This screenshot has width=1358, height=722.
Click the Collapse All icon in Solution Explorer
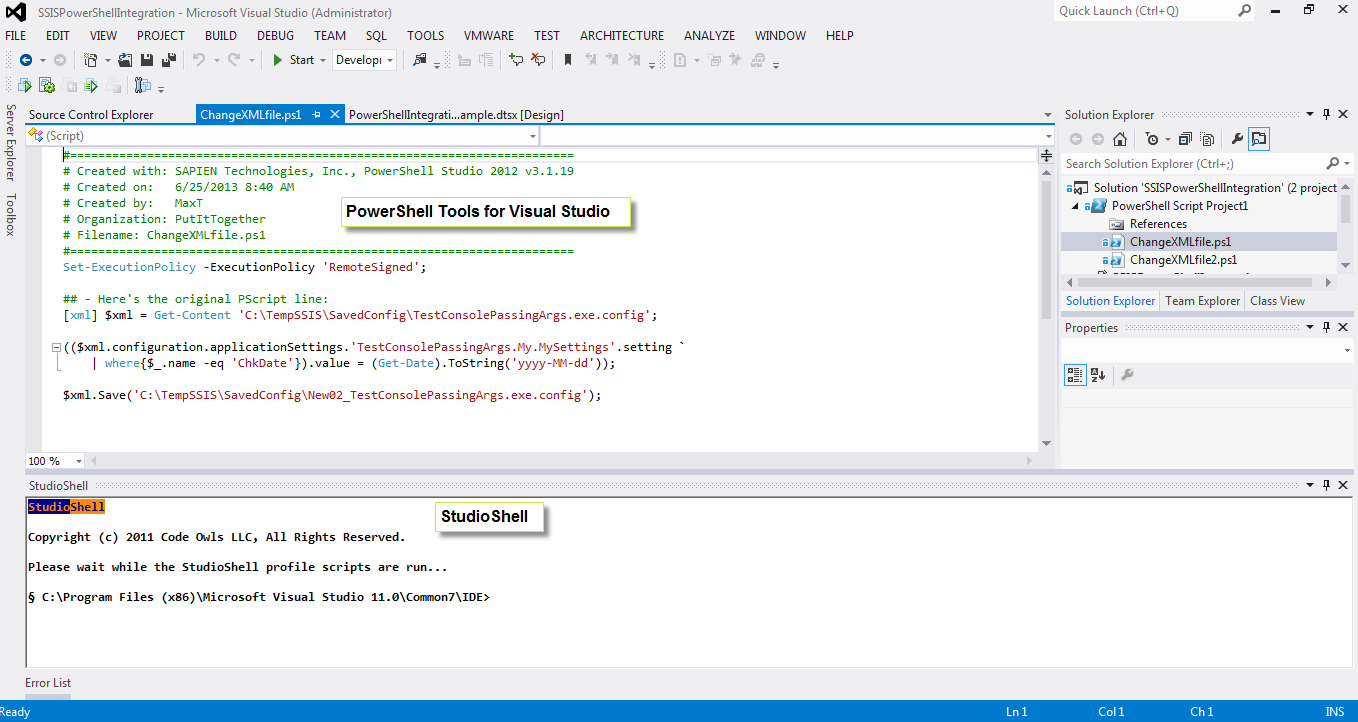[1185, 139]
